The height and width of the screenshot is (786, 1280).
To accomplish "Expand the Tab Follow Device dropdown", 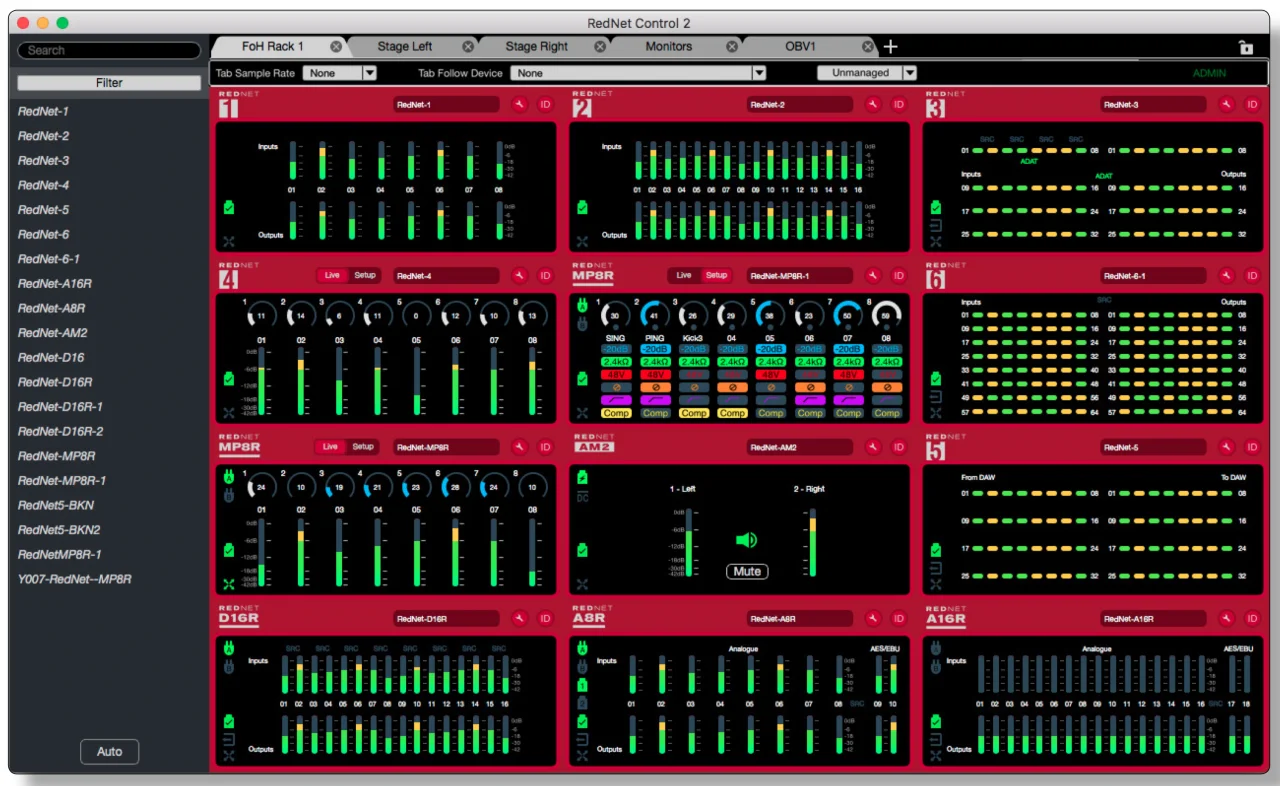I will pos(759,73).
